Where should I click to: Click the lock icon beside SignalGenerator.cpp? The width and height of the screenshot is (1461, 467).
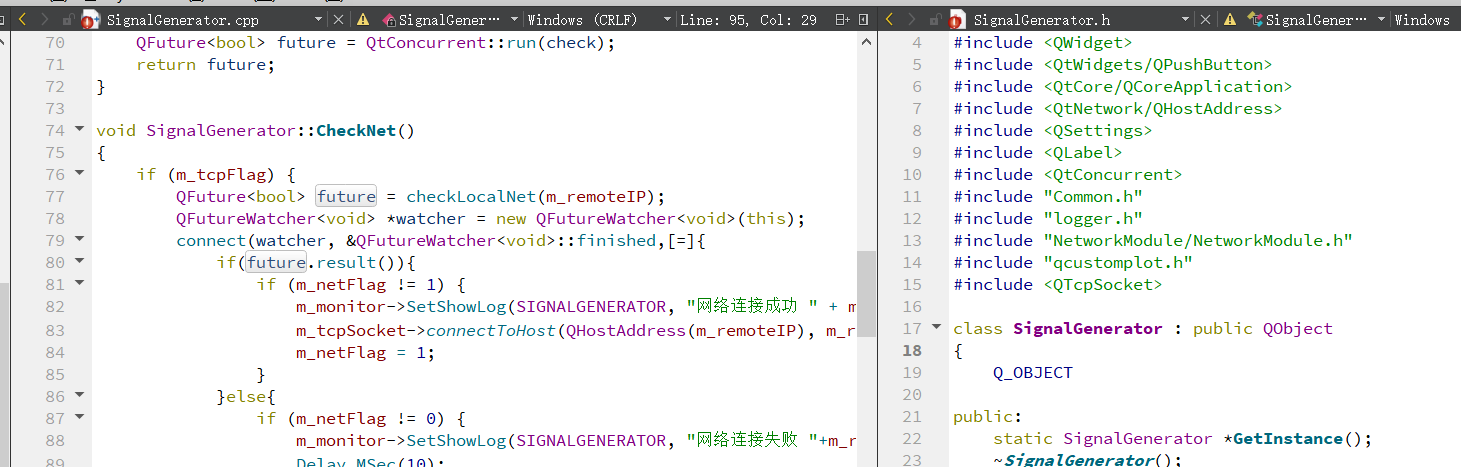(67, 19)
